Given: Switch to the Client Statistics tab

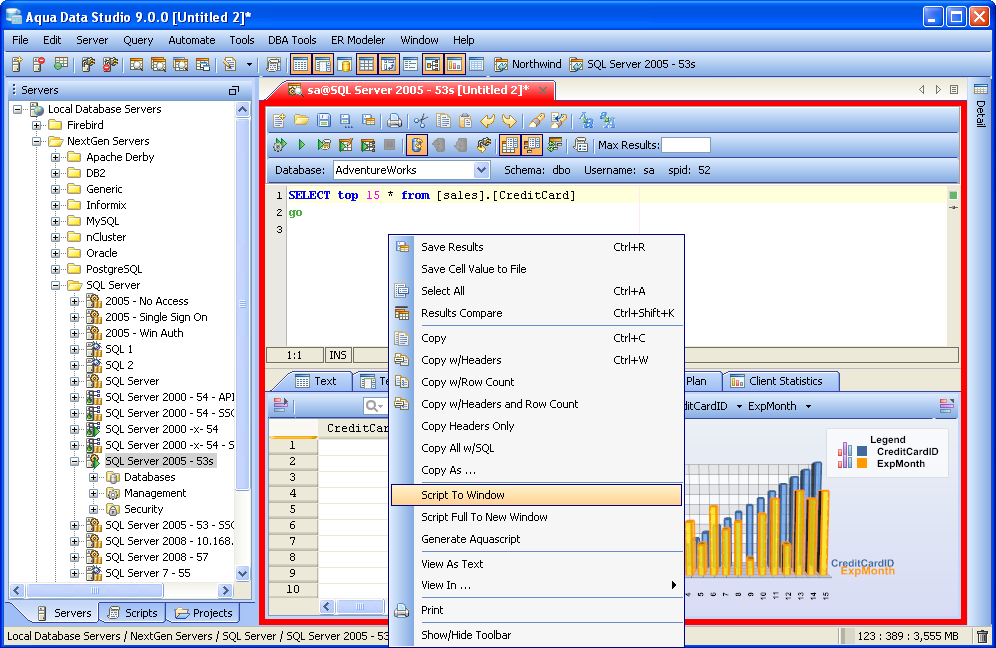Looking at the screenshot, I should (781, 381).
